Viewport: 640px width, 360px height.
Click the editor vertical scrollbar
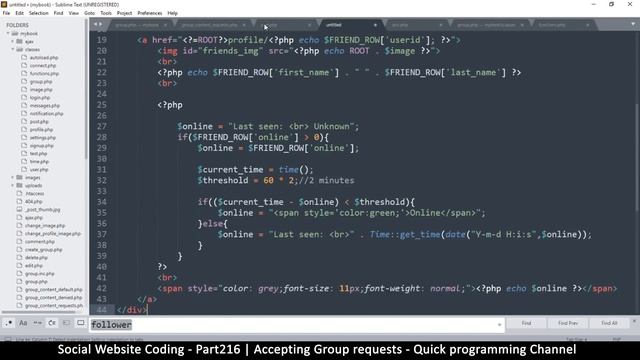tap(638, 157)
